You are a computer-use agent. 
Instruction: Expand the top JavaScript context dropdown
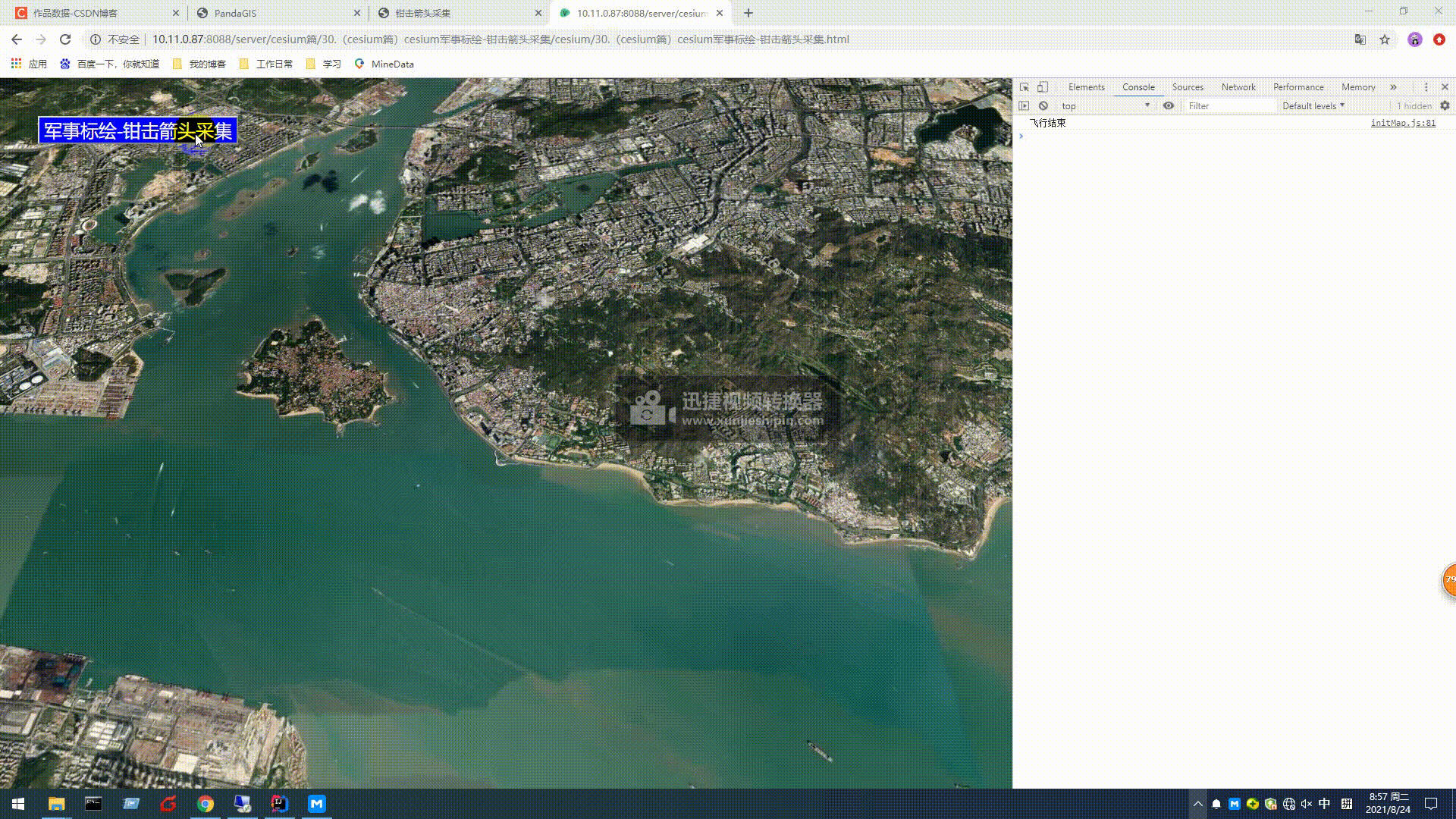coord(1106,106)
